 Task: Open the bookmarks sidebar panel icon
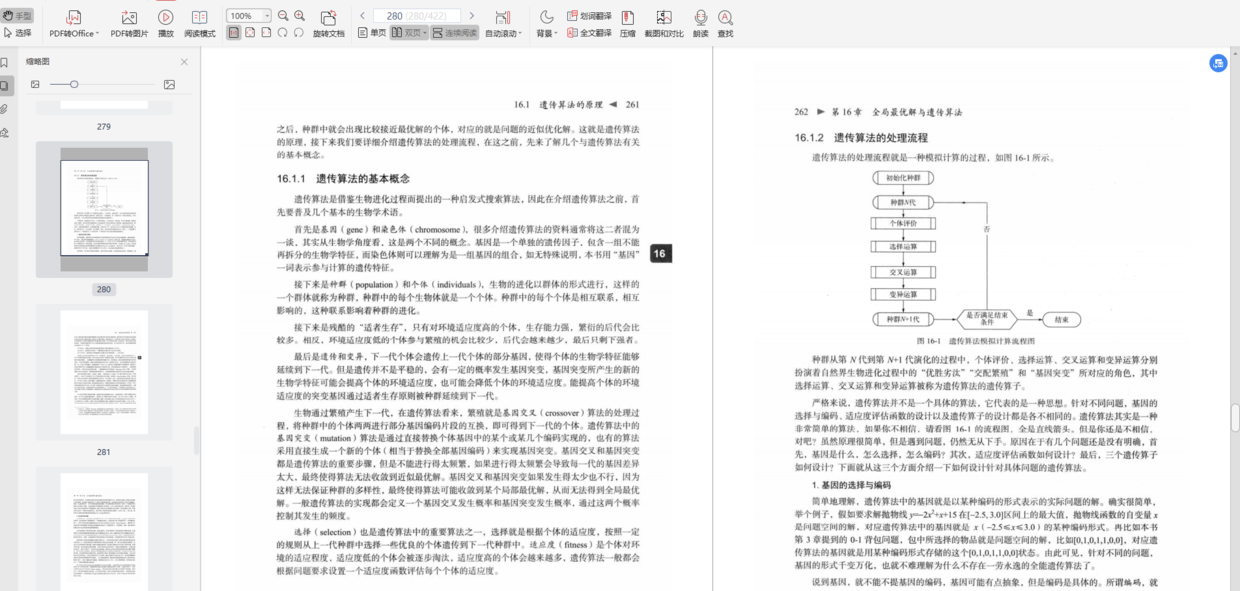click(6, 63)
